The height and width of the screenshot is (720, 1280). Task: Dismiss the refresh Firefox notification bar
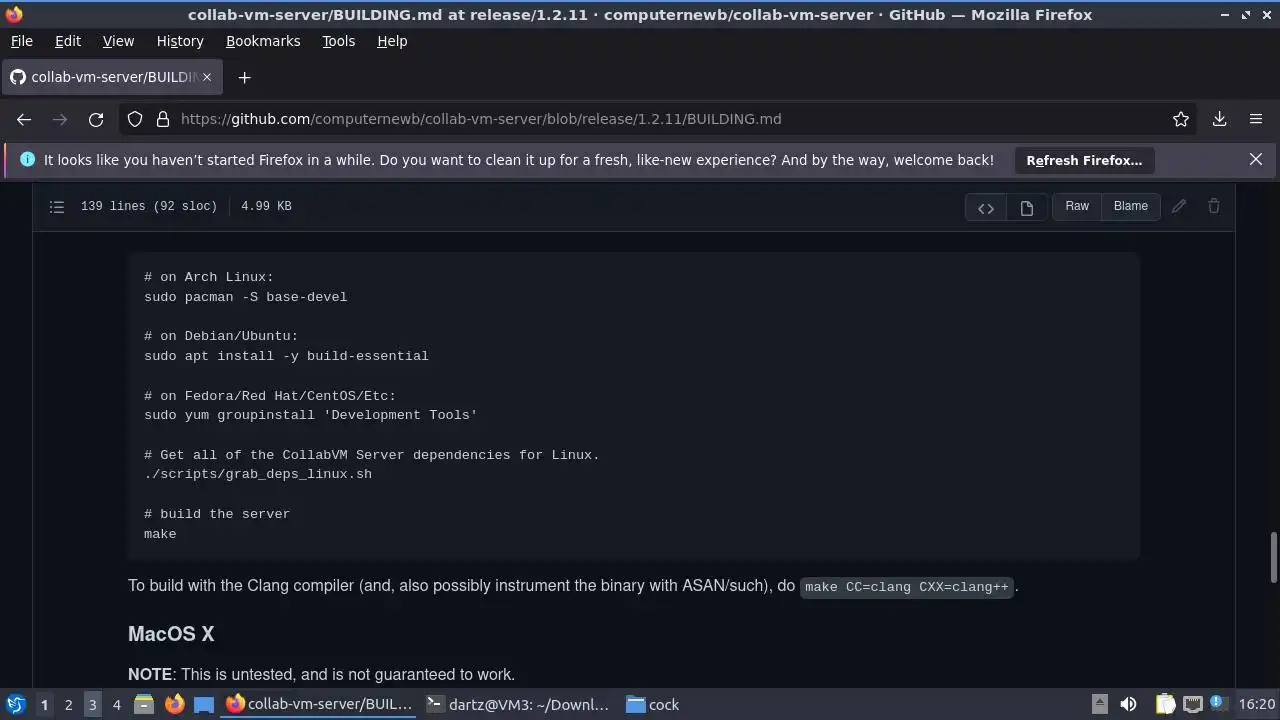coord(1256,159)
